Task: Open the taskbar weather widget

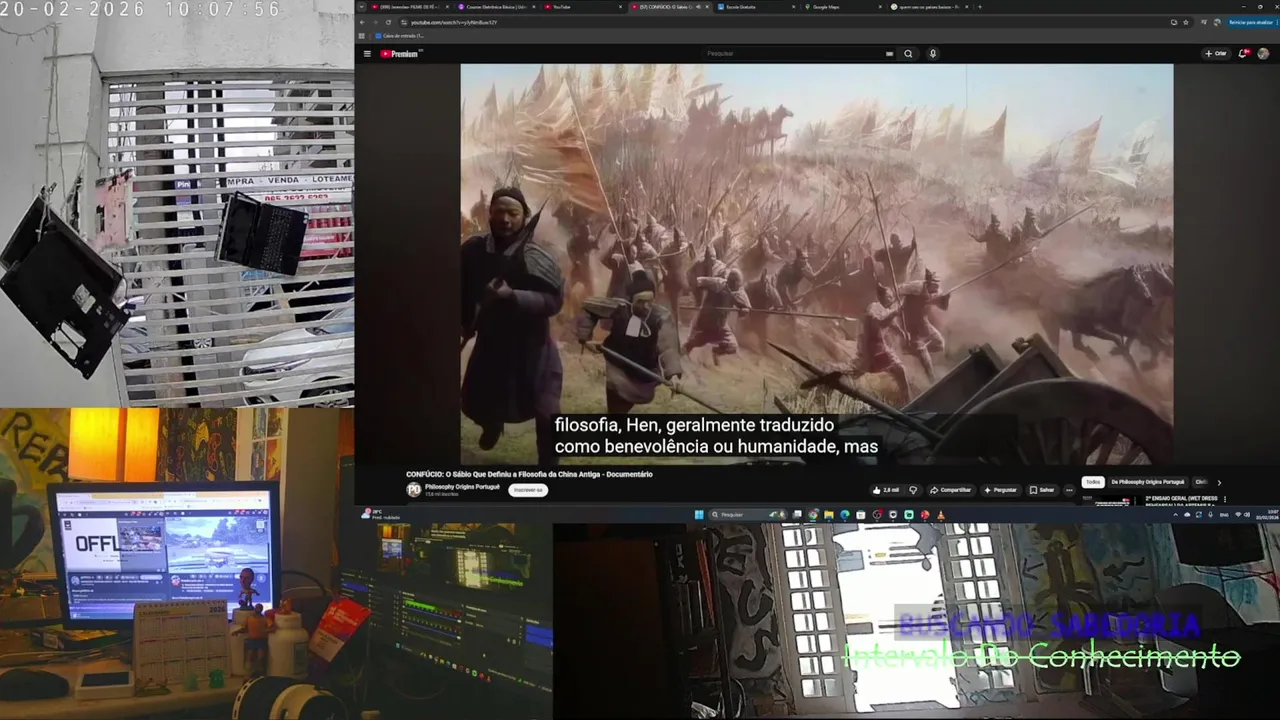Action: [380, 515]
